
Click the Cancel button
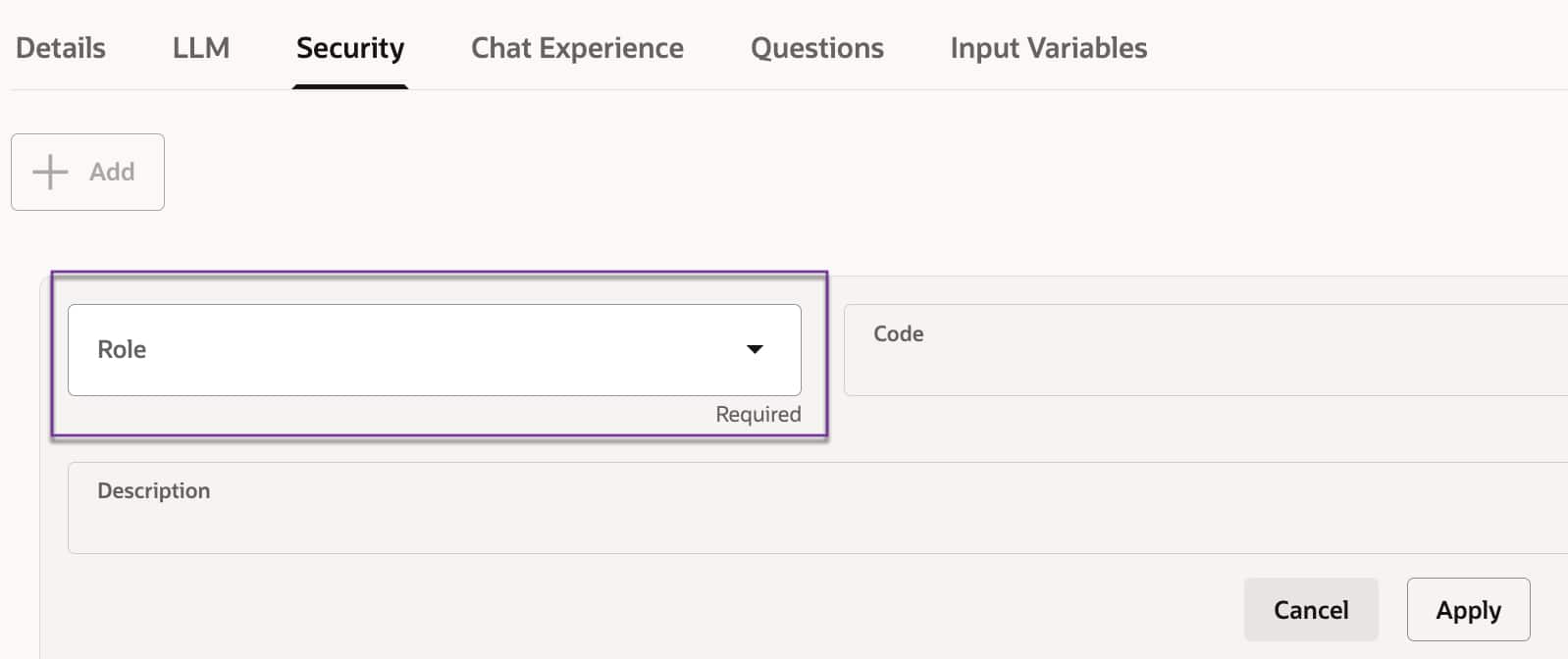coord(1311,610)
